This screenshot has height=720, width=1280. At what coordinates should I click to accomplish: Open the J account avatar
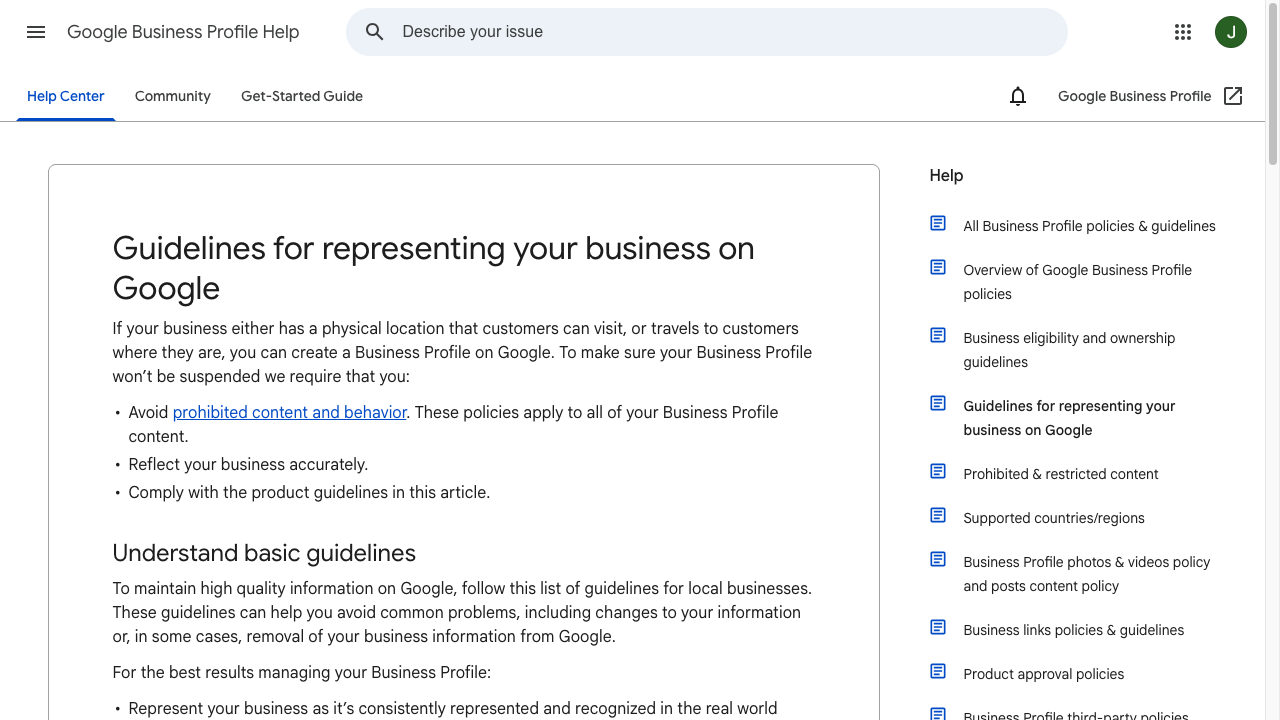pos(1231,32)
